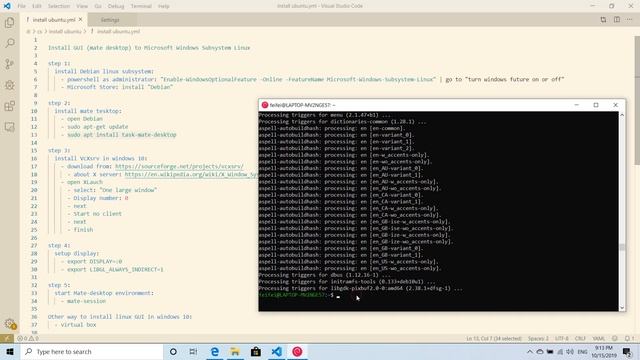Click the 'export DISPLAY=:0' line
640x360 pixels.
point(94,262)
